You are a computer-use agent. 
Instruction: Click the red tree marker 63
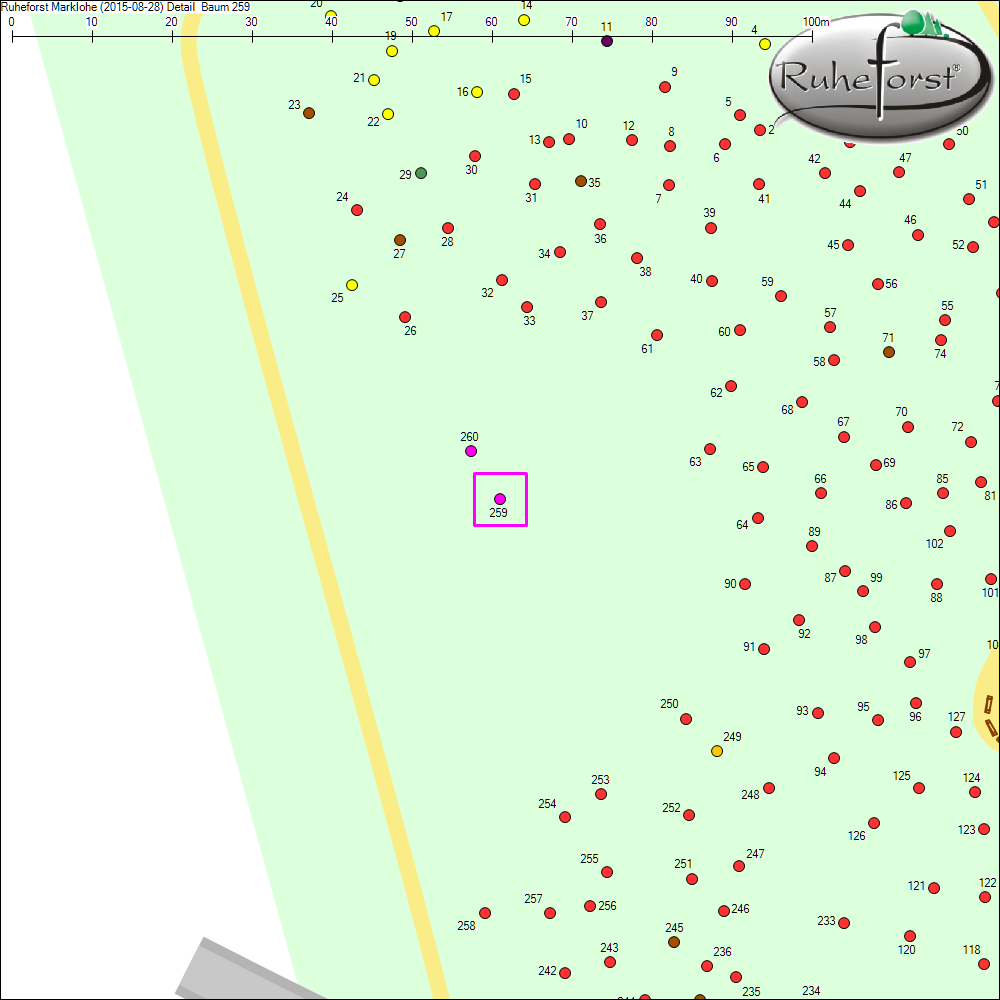point(710,449)
